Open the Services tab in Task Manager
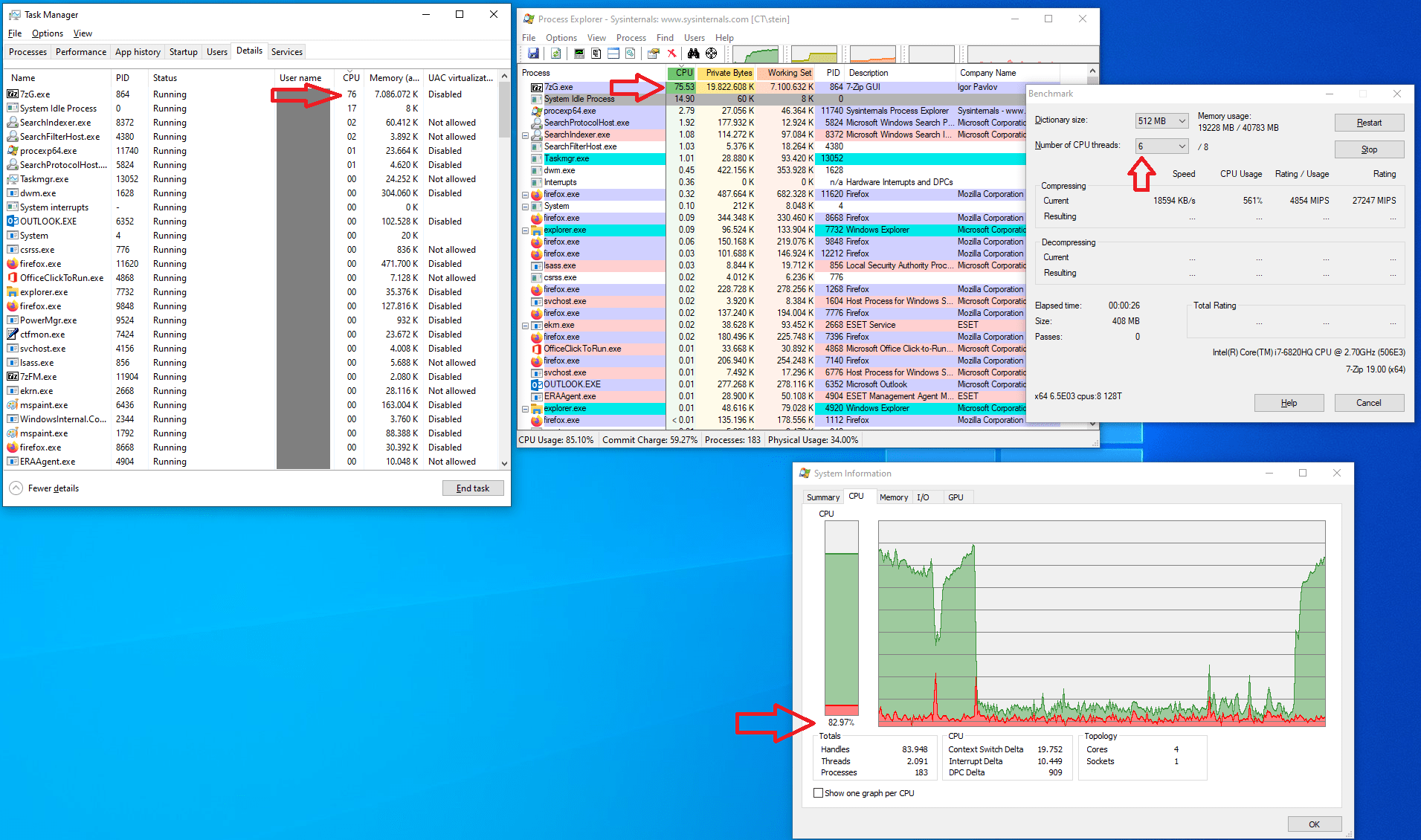This screenshot has height=840, width=1421. click(287, 52)
